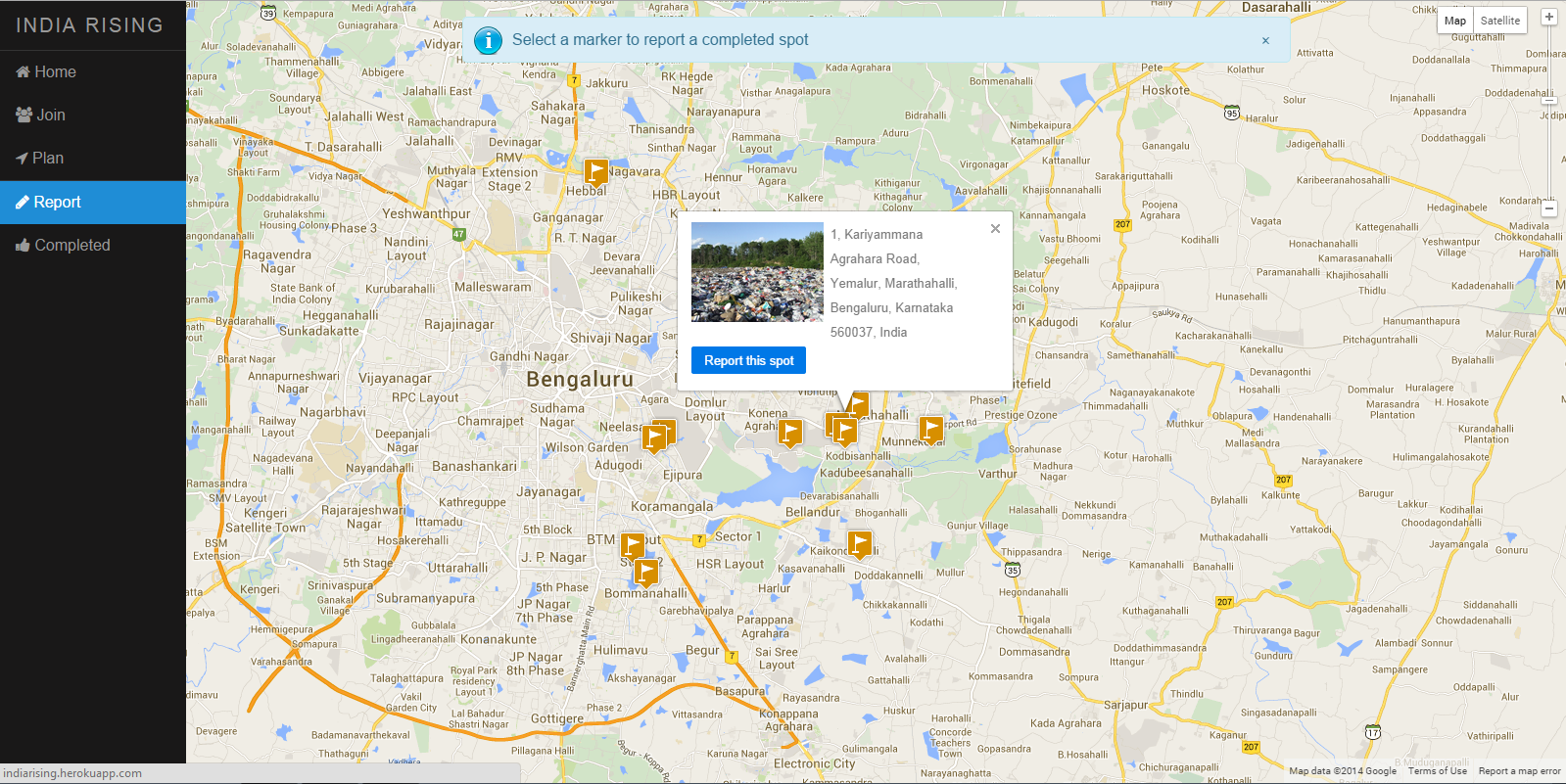This screenshot has width=1566, height=784.
Task: Click the Report this spot button
Action: [748, 360]
